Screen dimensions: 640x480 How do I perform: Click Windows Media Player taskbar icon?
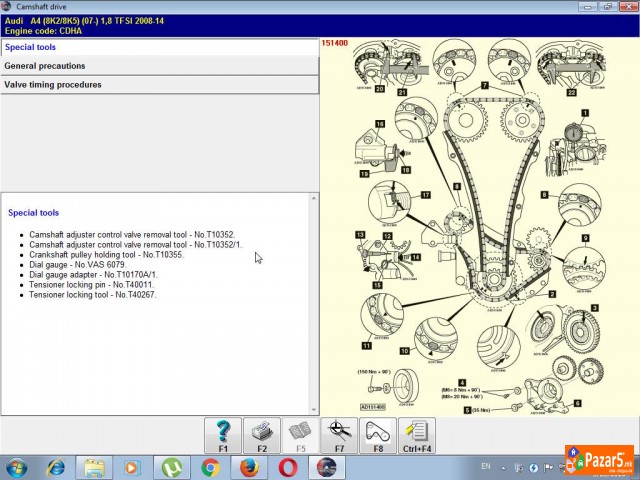point(132,467)
